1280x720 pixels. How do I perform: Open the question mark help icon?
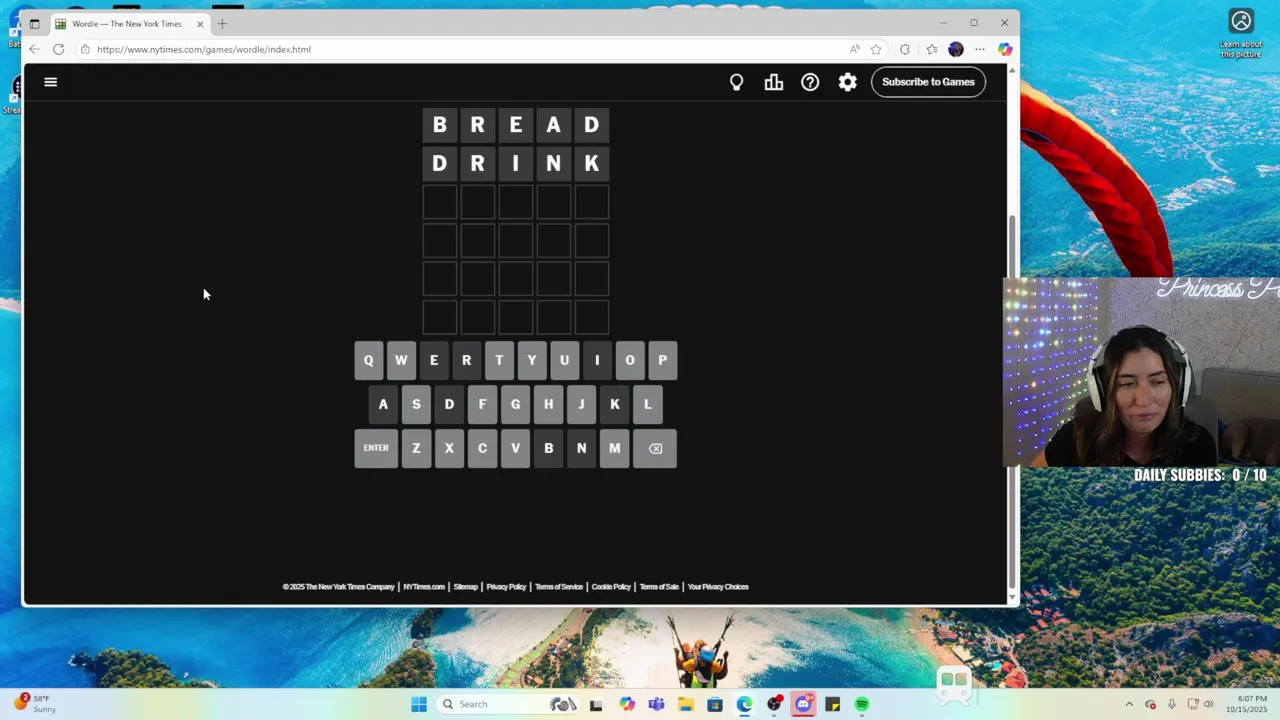pyautogui.click(x=810, y=82)
